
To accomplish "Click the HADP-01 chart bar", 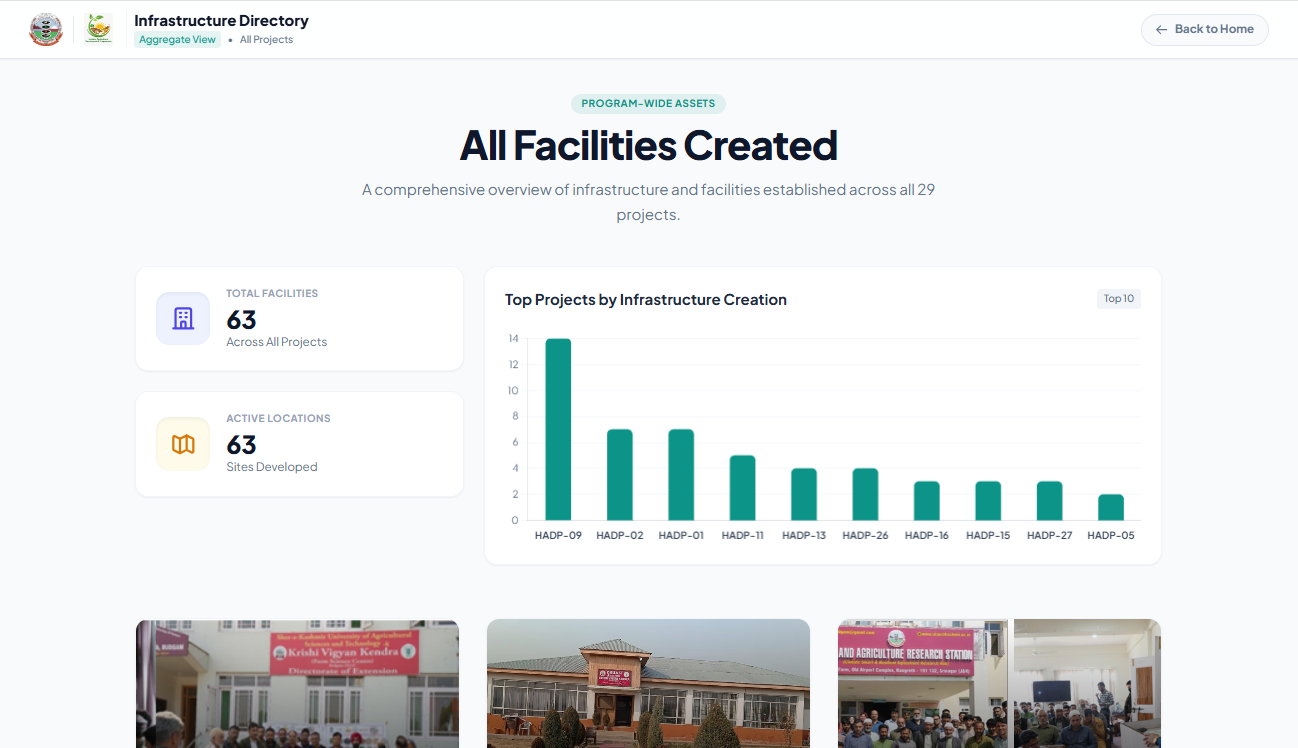I will [x=681, y=475].
